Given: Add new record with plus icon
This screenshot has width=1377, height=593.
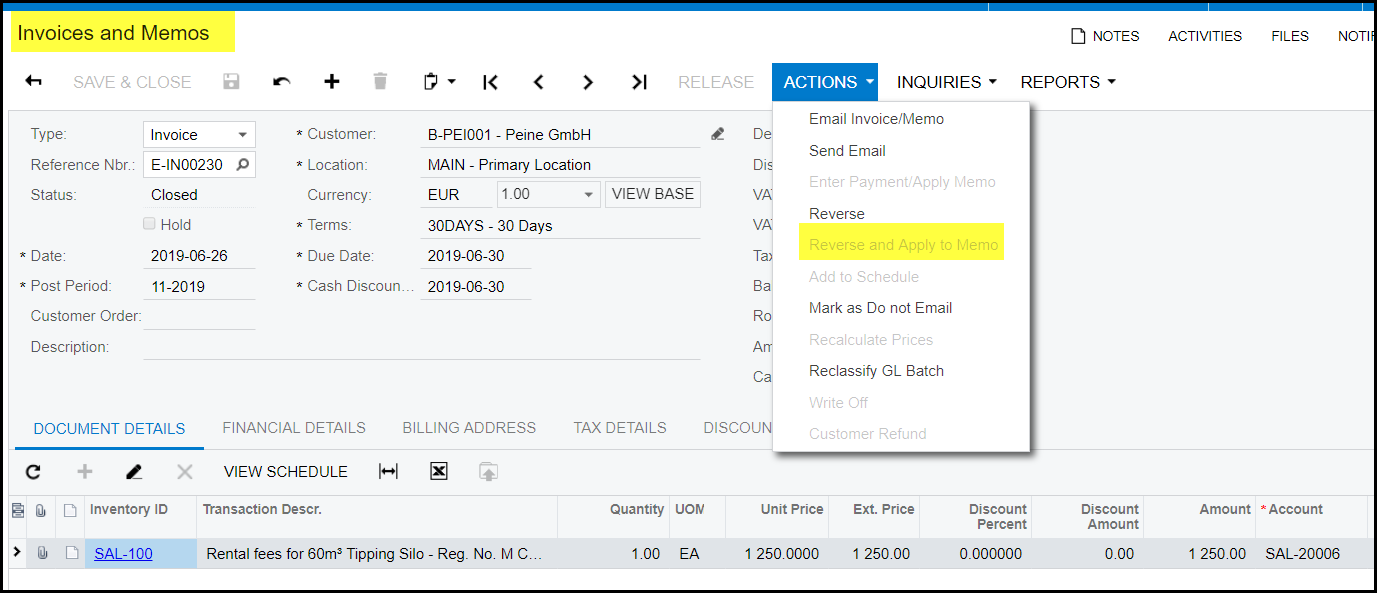Looking at the screenshot, I should (x=332, y=82).
